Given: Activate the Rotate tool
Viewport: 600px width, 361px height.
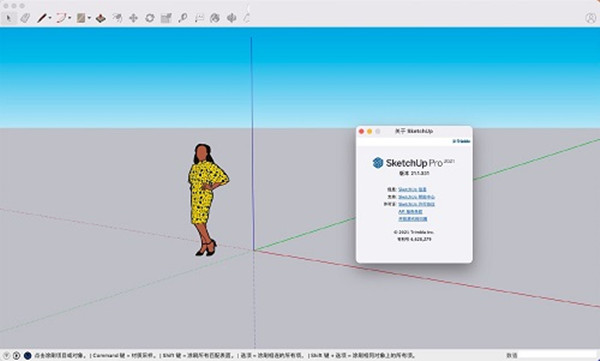Looking at the screenshot, I should [150, 18].
